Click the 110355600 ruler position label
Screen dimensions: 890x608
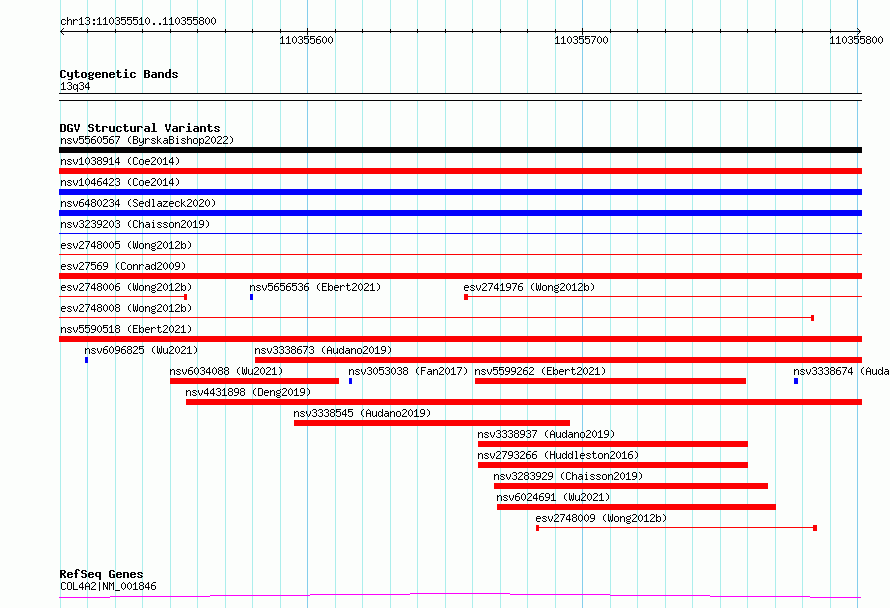click(306, 40)
